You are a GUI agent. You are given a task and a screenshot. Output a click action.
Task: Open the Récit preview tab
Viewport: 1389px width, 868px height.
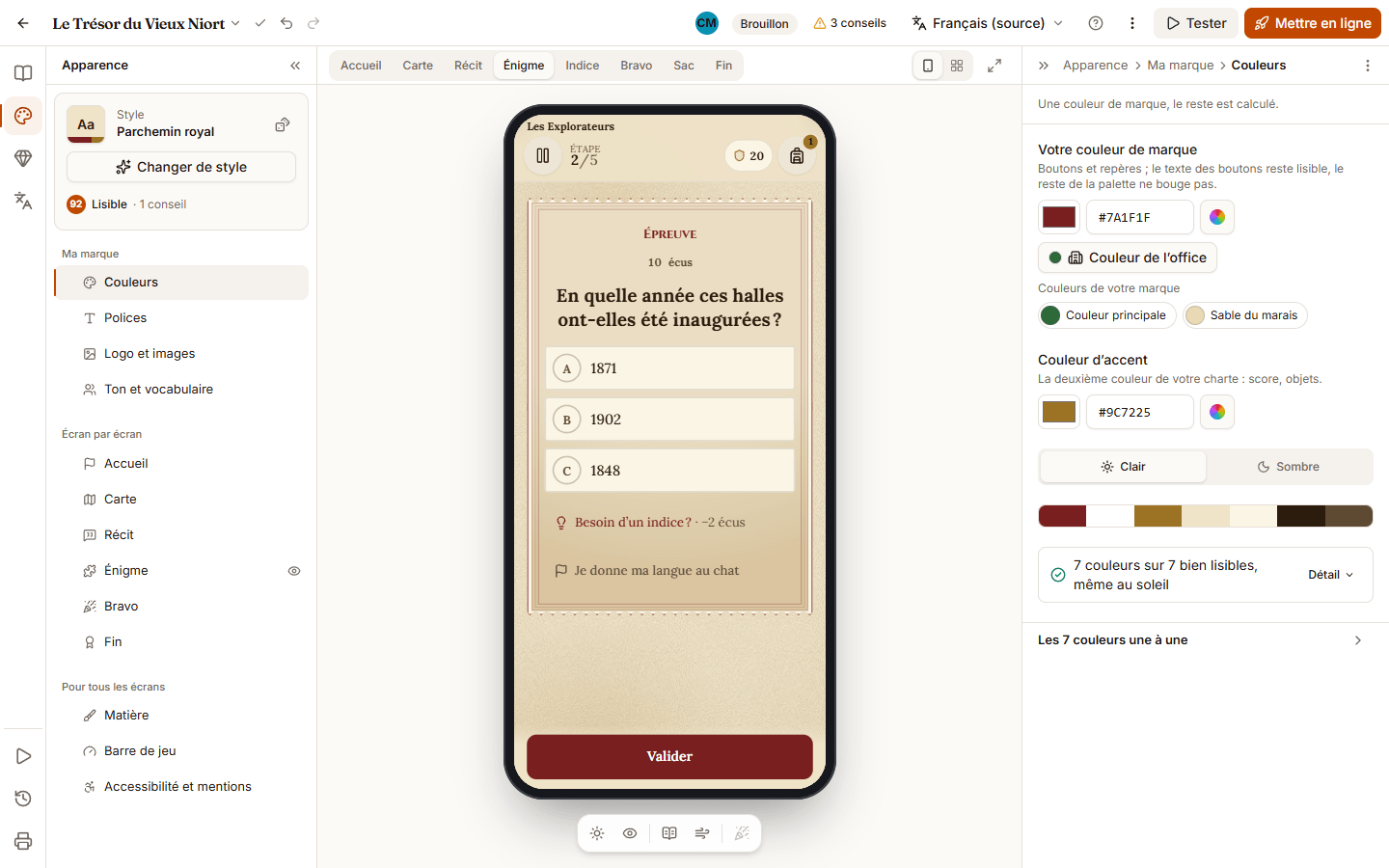pyautogui.click(x=468, y=66)
